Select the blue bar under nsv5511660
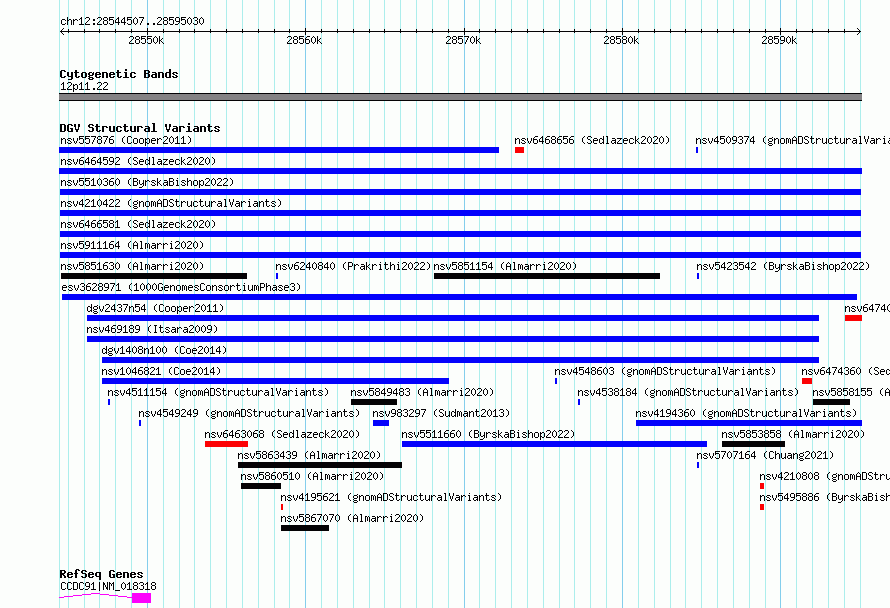890x608 pixels. pyautogui.click(x=555, y=444)
